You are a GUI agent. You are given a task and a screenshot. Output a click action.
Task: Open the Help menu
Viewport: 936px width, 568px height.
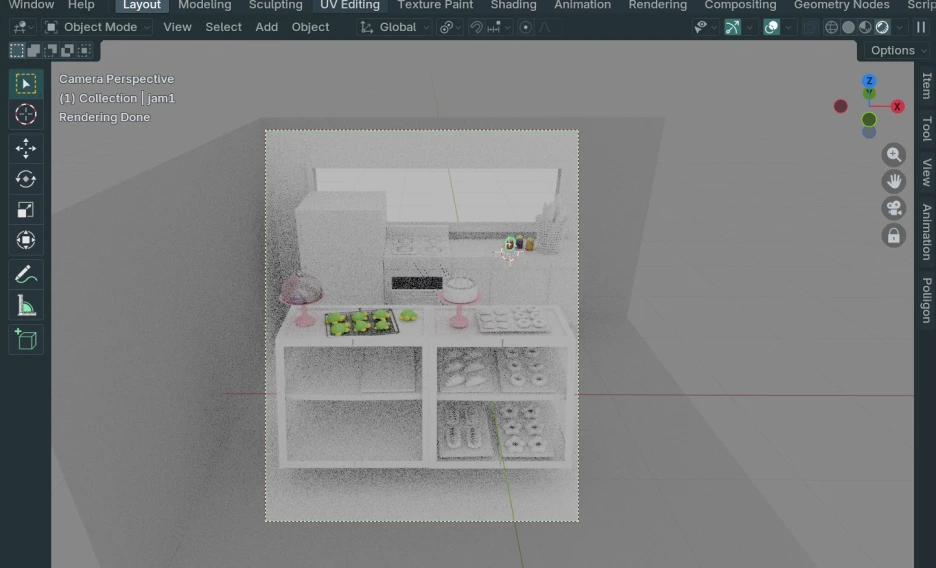tap(81, 5)
